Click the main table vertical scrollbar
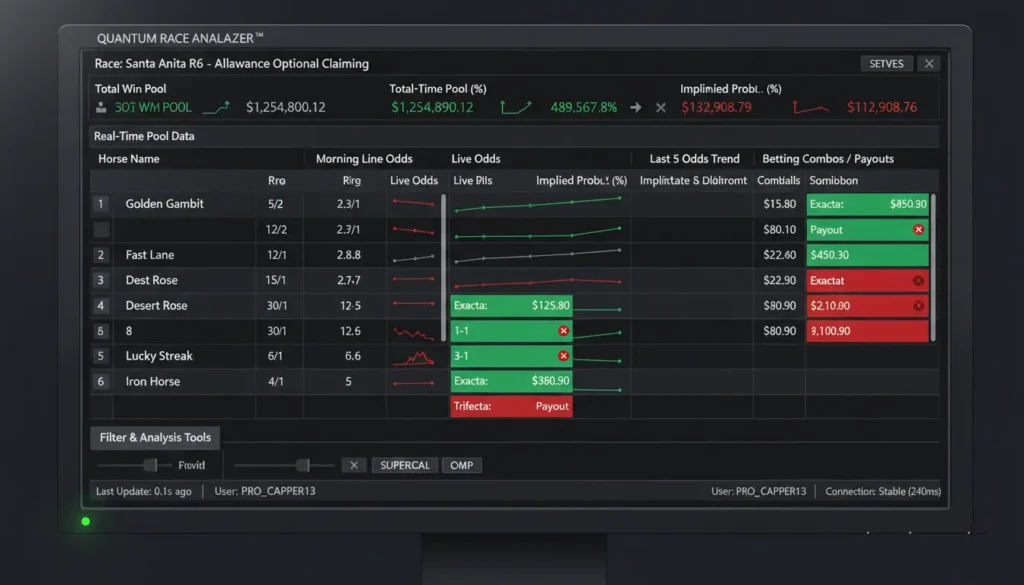 444,267
